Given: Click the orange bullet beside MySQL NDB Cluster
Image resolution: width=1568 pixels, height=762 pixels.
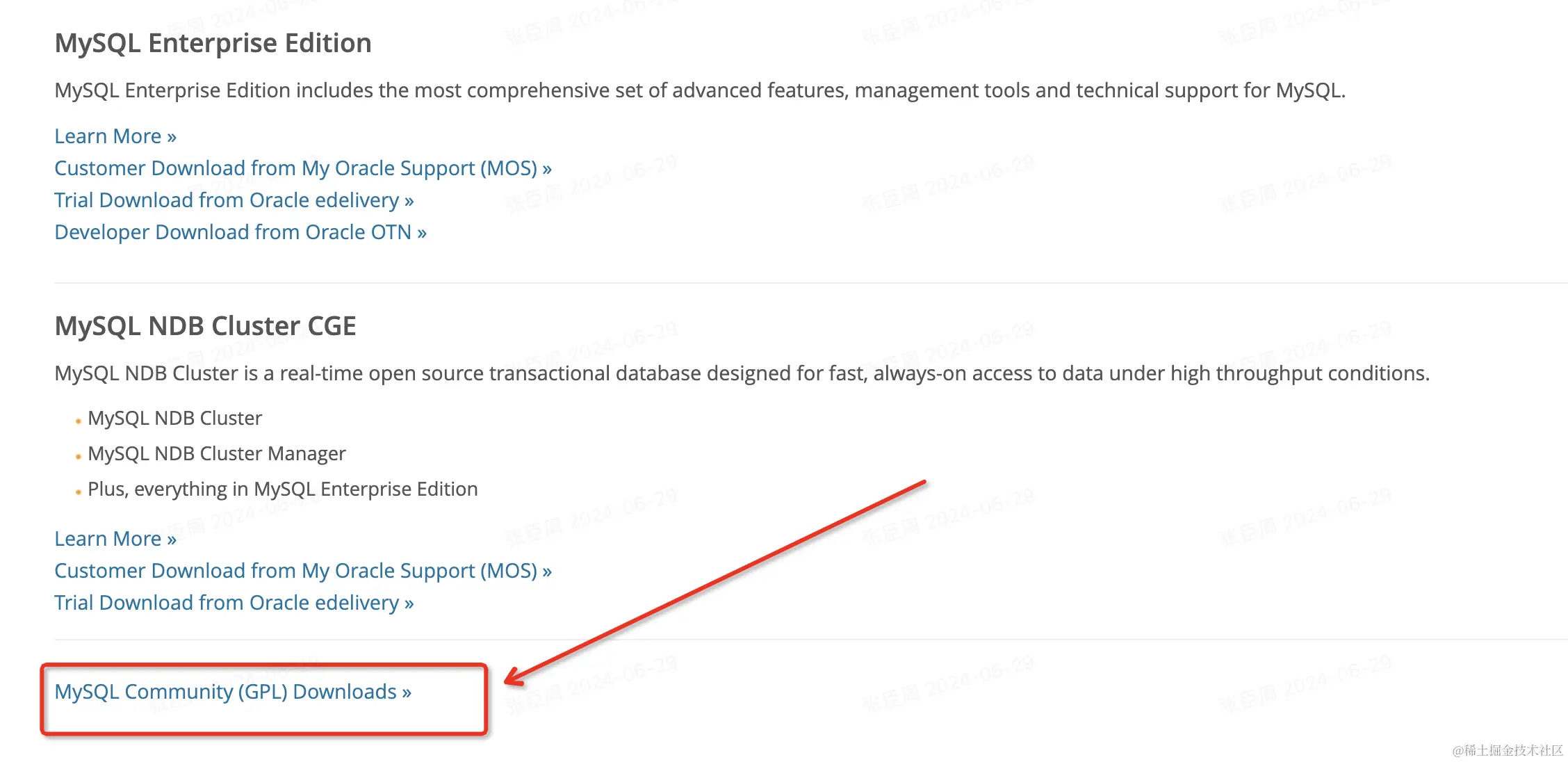Looking at the screenshot, I should click(79, 421).
